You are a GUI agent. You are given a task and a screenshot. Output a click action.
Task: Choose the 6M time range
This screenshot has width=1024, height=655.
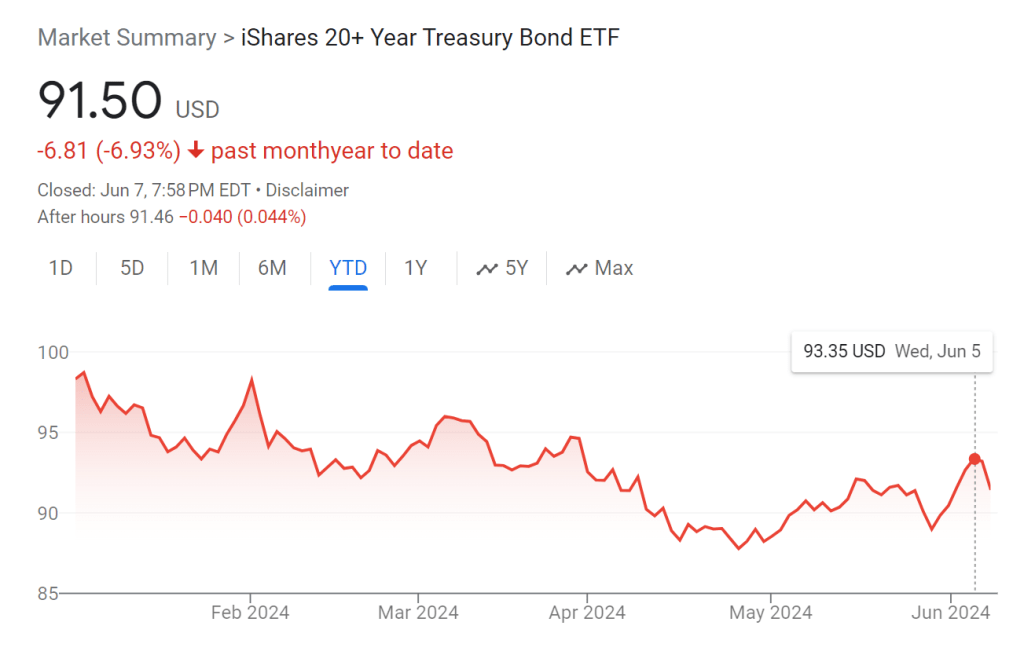272,268
